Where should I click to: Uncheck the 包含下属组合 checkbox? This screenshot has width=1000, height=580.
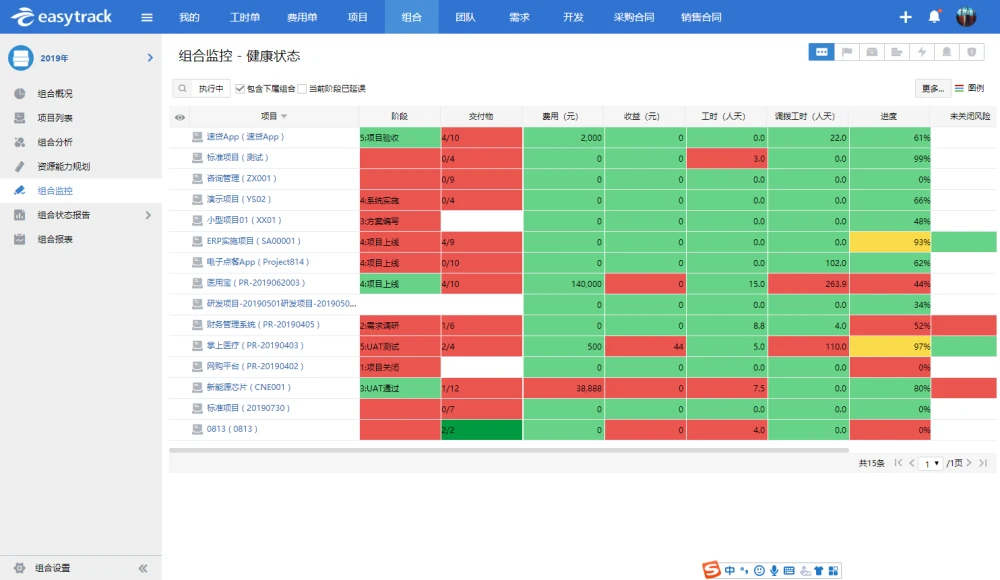coord(240,88)
